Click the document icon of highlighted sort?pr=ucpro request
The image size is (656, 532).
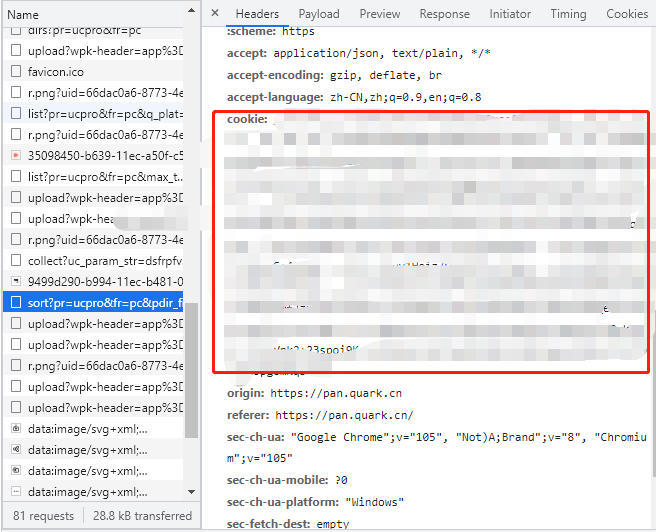(16, 302)
